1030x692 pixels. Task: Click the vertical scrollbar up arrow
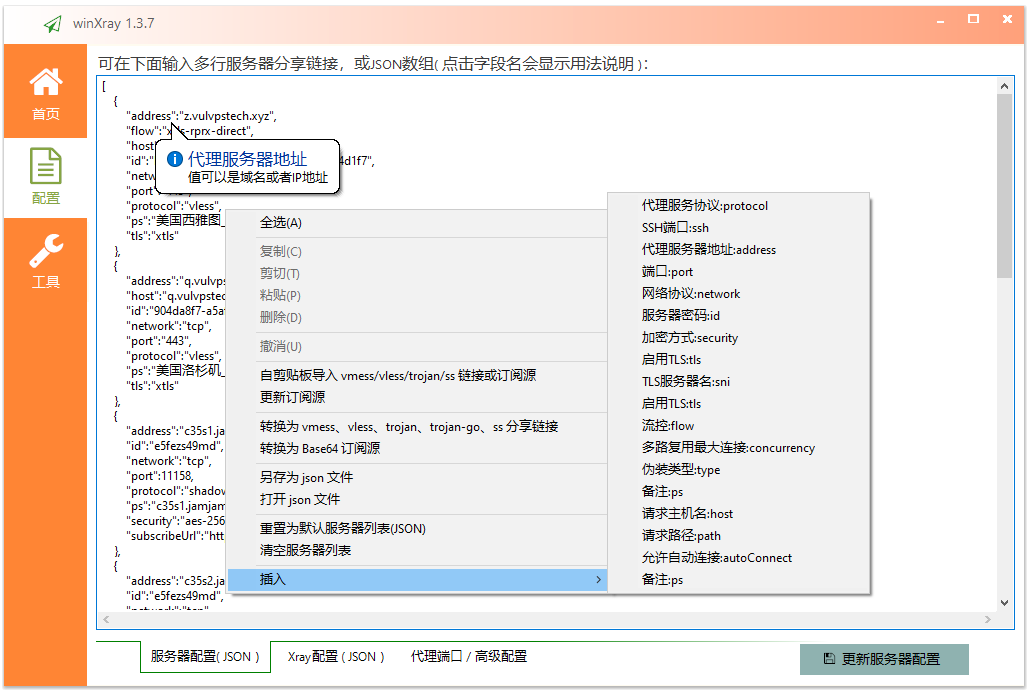(1004, 86)
